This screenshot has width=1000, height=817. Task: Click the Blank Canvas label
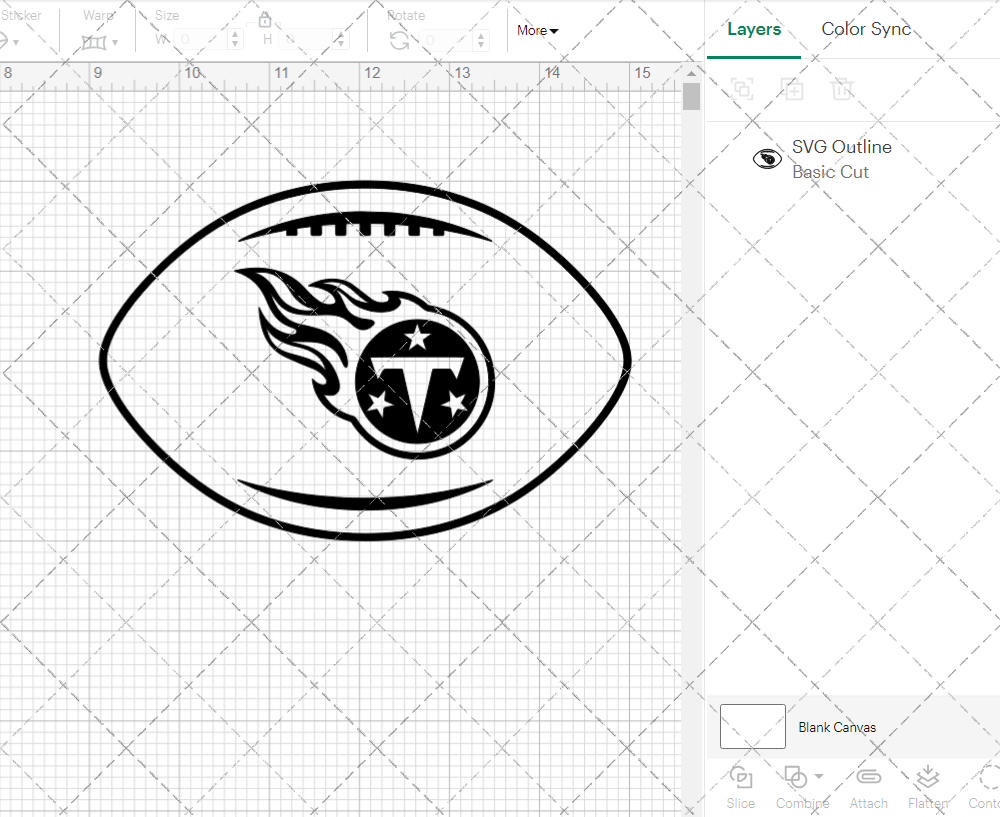coord(837,727)
